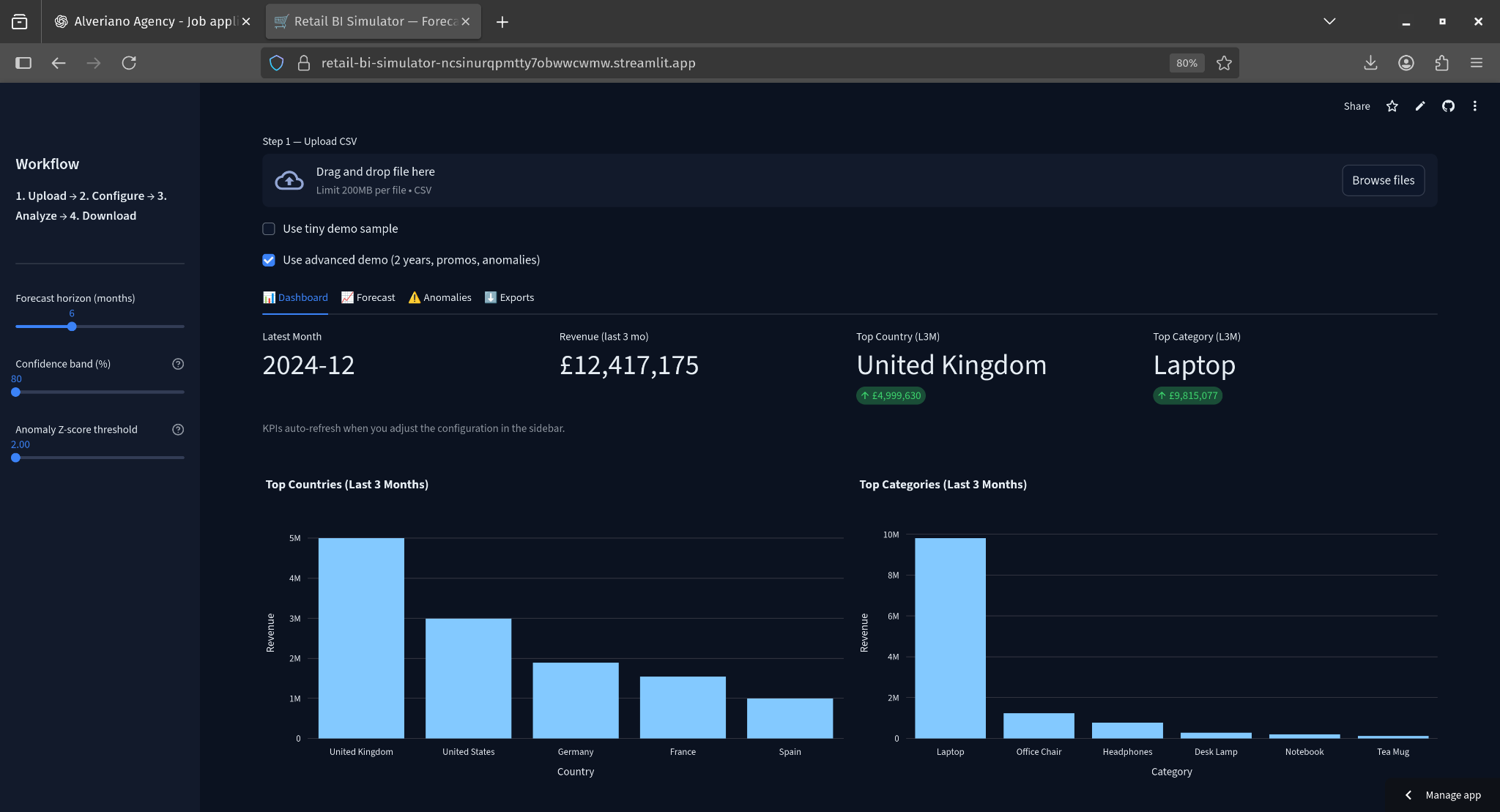1500x812 pixels.
Task: Switch to the Forecast tab
Action: tap(368, 297)
